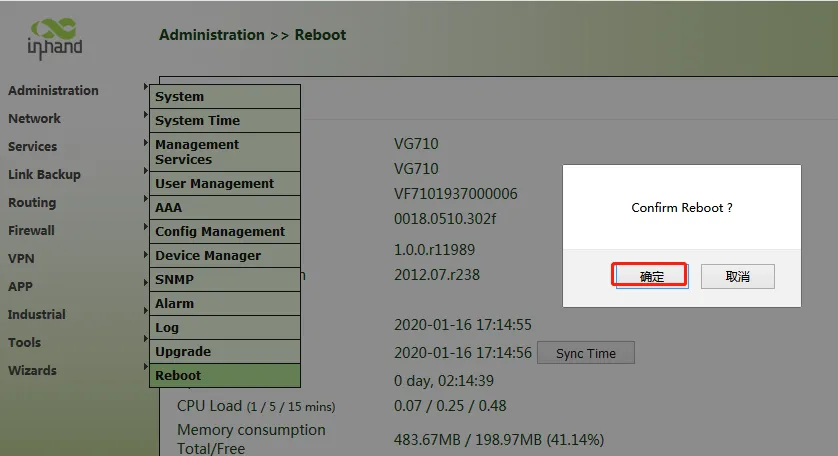Expand arrow beside Routing menu
The height and width of the screenshot is (456, 838).
point(145,198)
